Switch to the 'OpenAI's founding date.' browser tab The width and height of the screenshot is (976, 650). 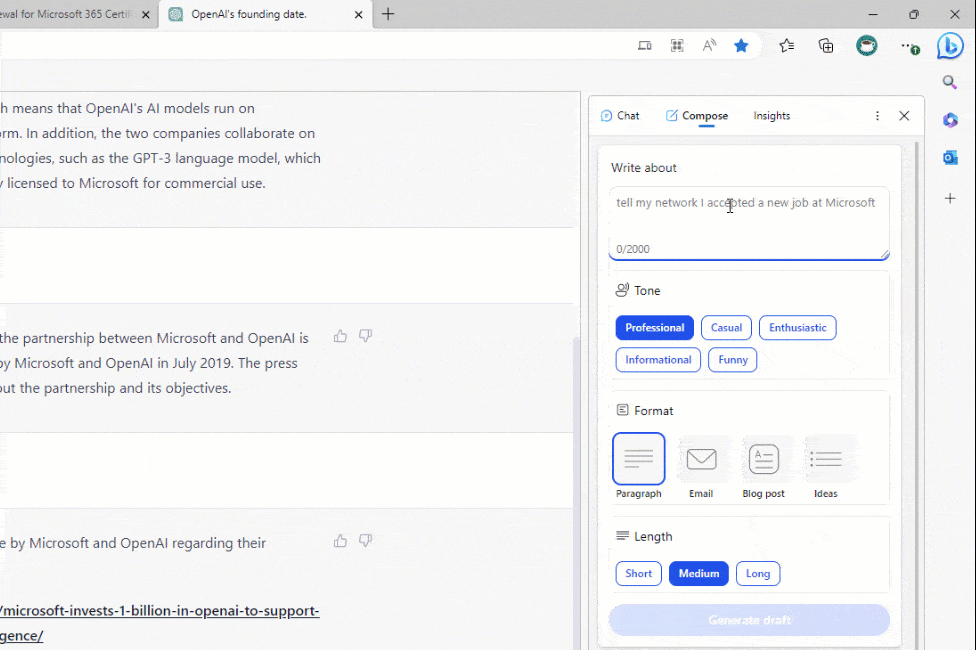tap(266, 14)
